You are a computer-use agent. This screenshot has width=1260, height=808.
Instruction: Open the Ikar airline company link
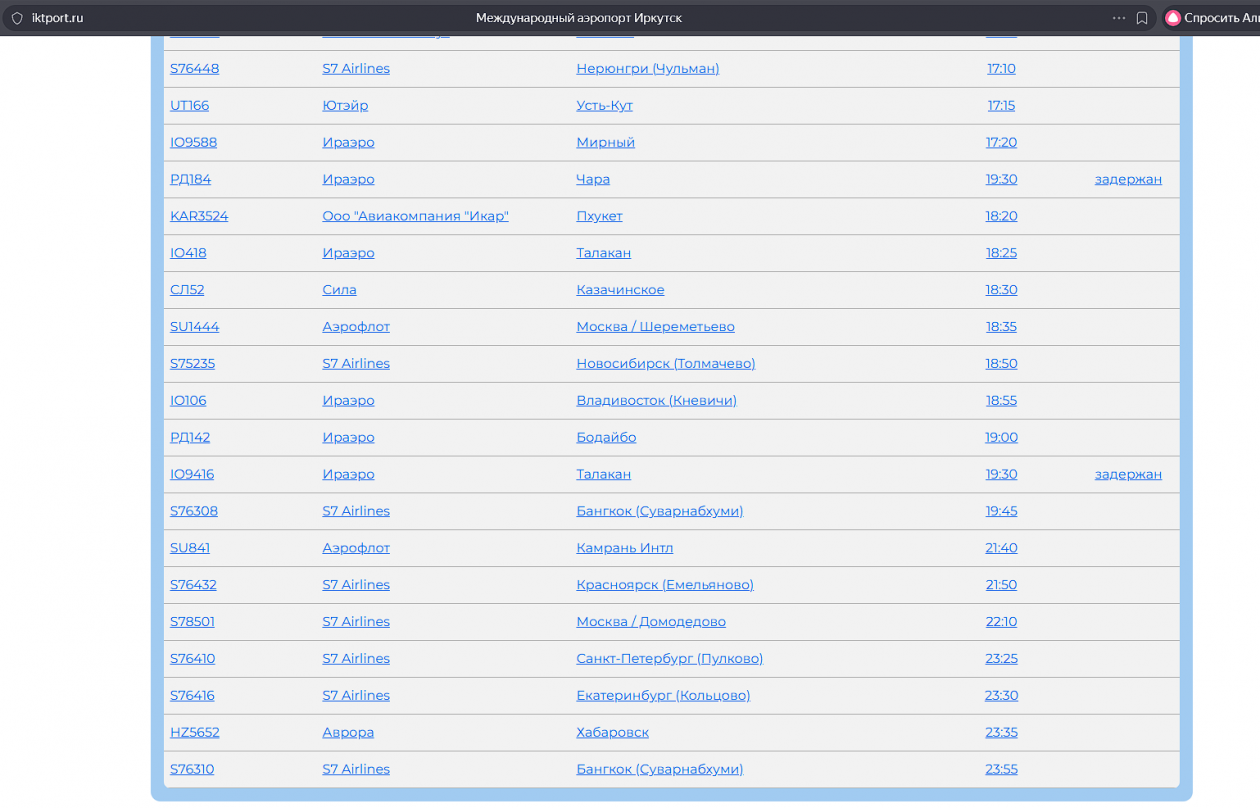pos(415,216)
